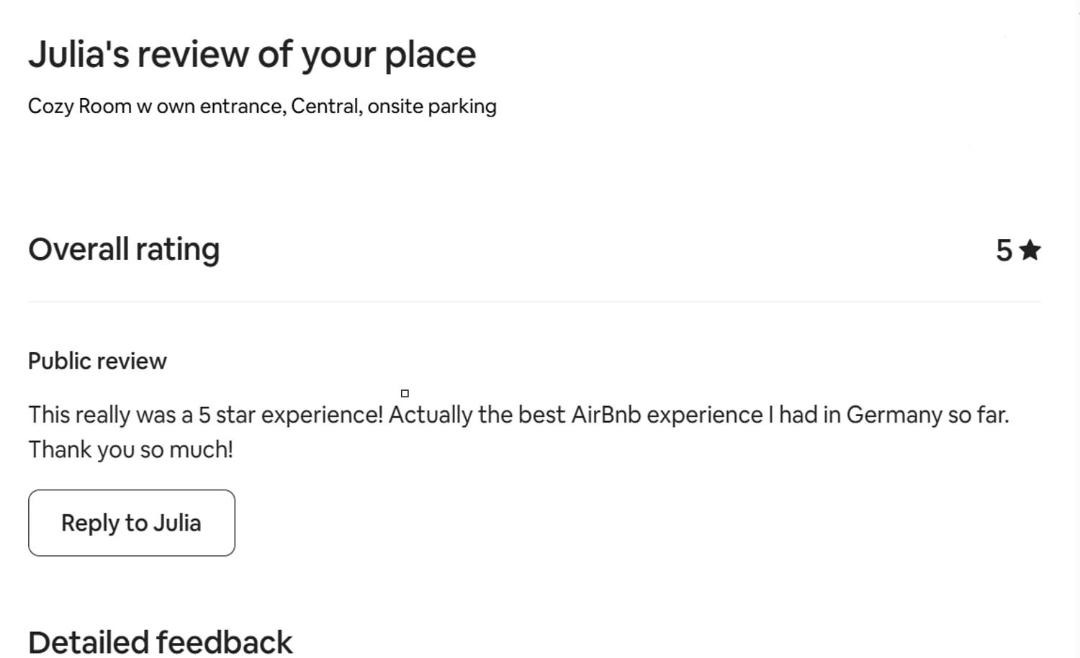Select the Overall rating heading
Image resolution: width=1080 pixels, height=658 pixels.
124,249
